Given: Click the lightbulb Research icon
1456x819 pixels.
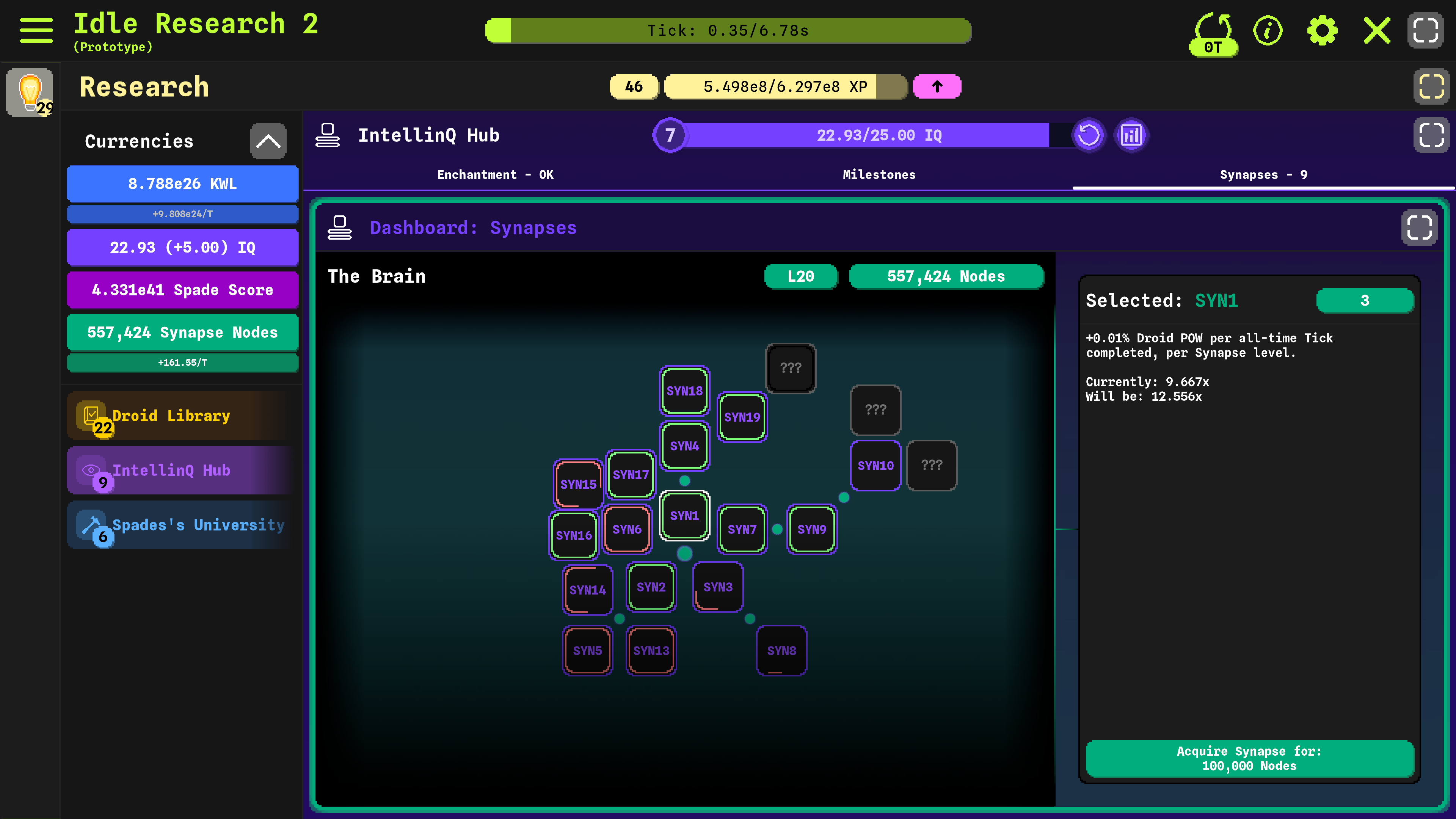Looking at the screenshot, I should 30,92.
